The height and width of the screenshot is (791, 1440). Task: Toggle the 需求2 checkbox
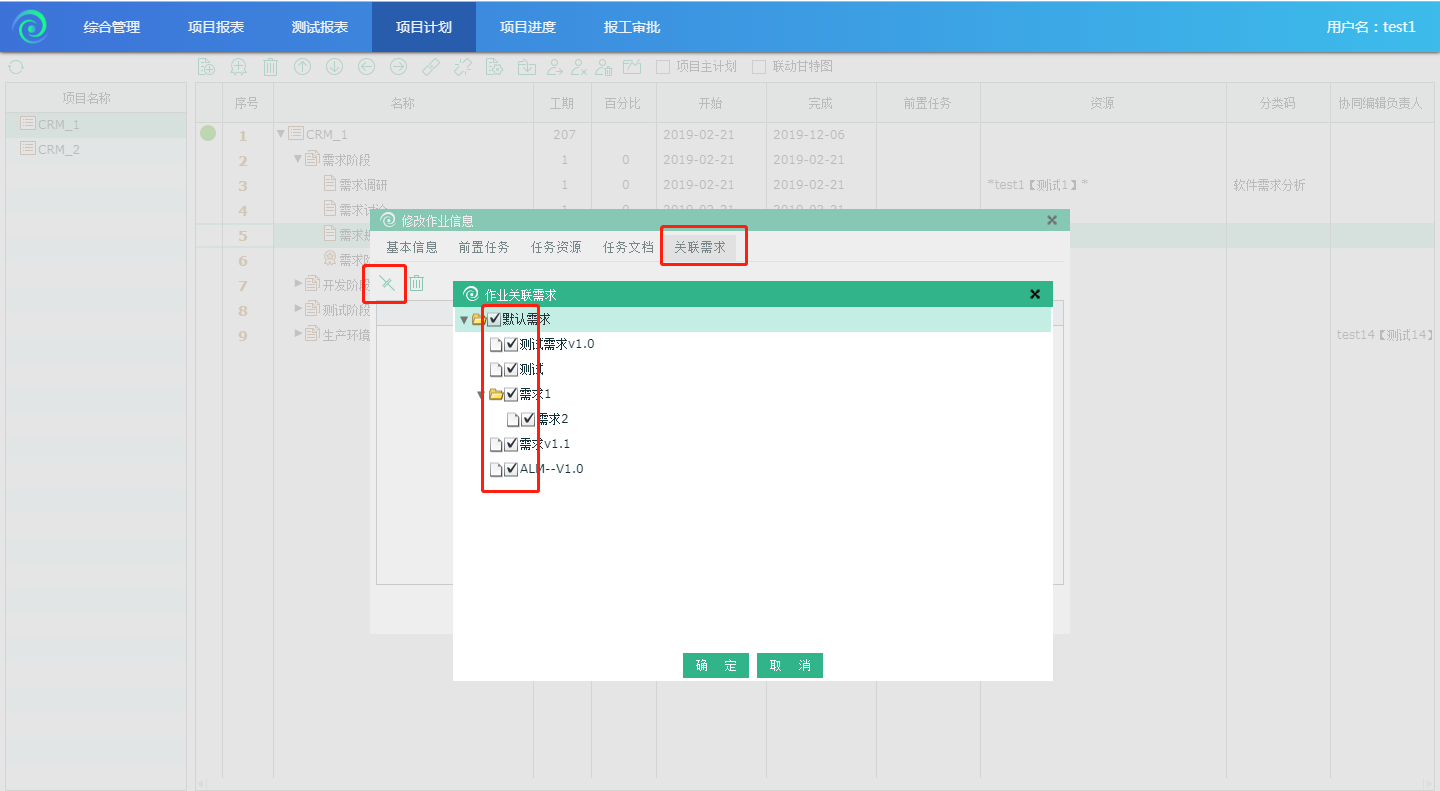[528, 419]
